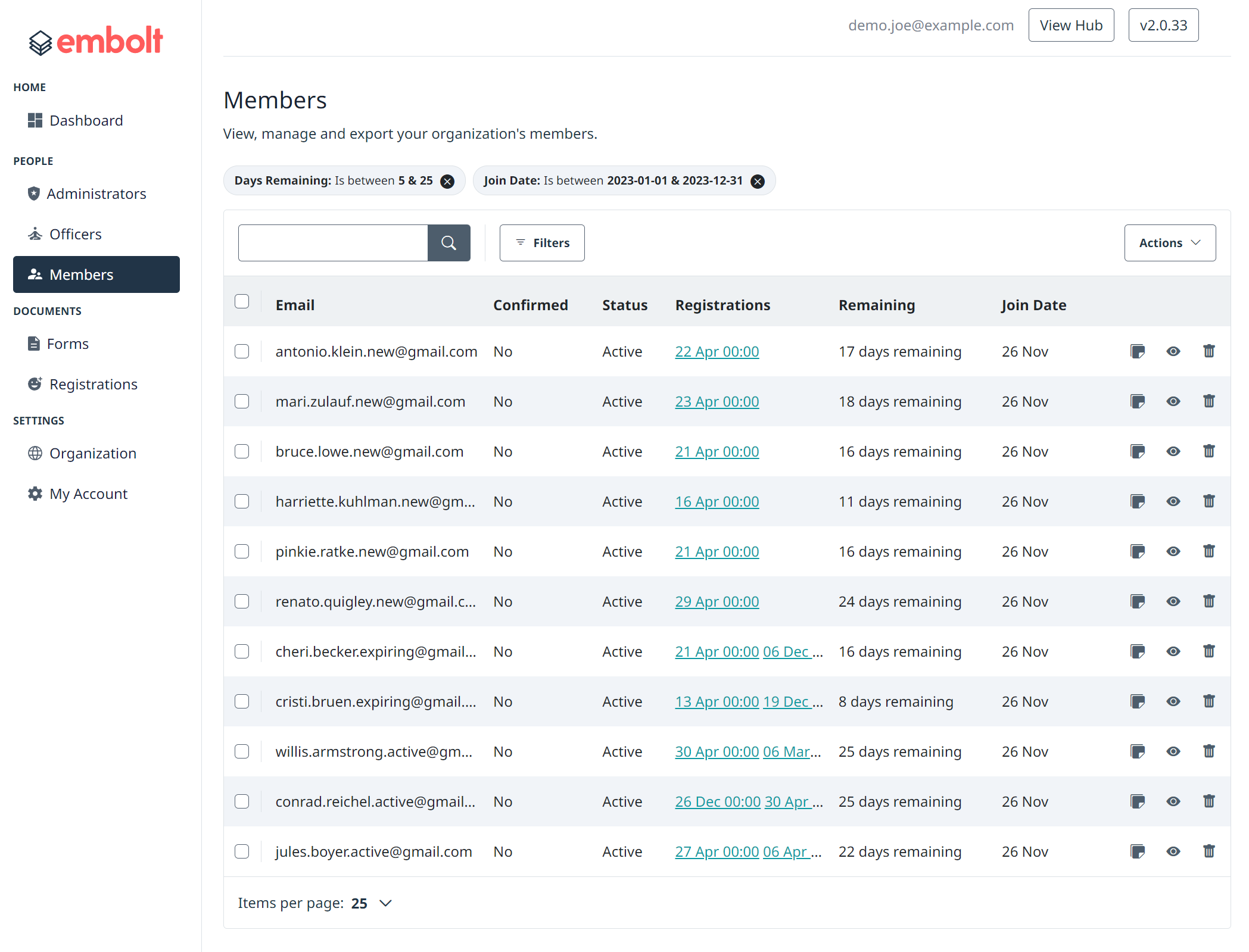Click the eye icon for the renato.quigley row

[x=1173, y=601]
